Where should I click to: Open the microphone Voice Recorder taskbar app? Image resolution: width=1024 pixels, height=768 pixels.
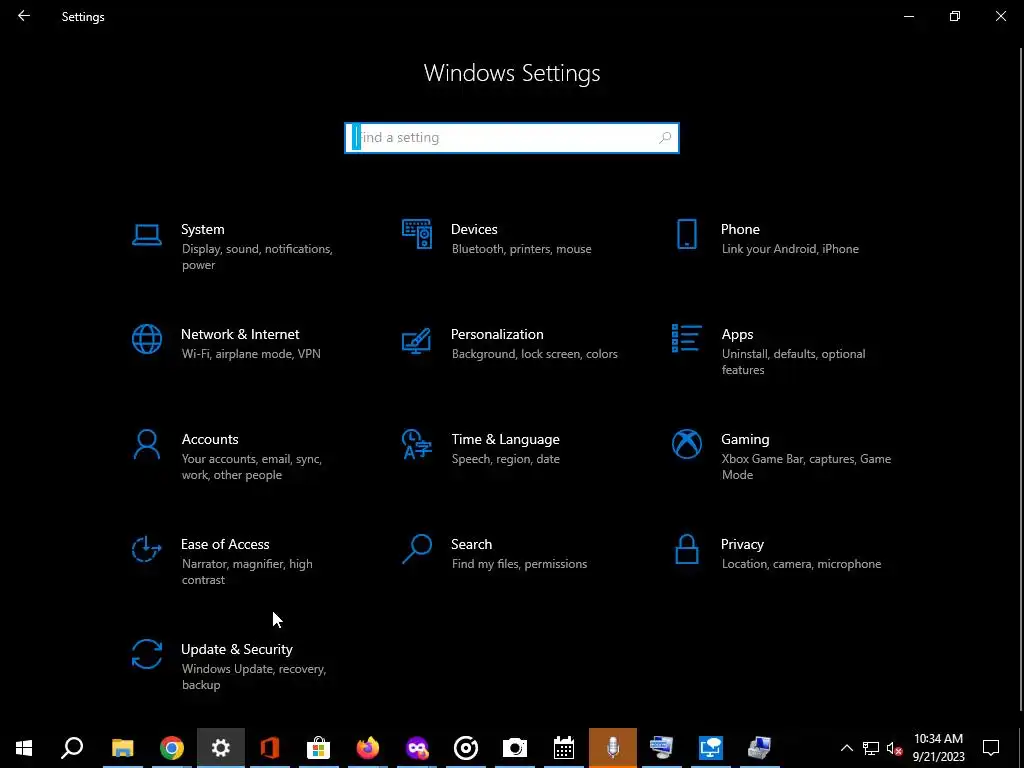613,748
